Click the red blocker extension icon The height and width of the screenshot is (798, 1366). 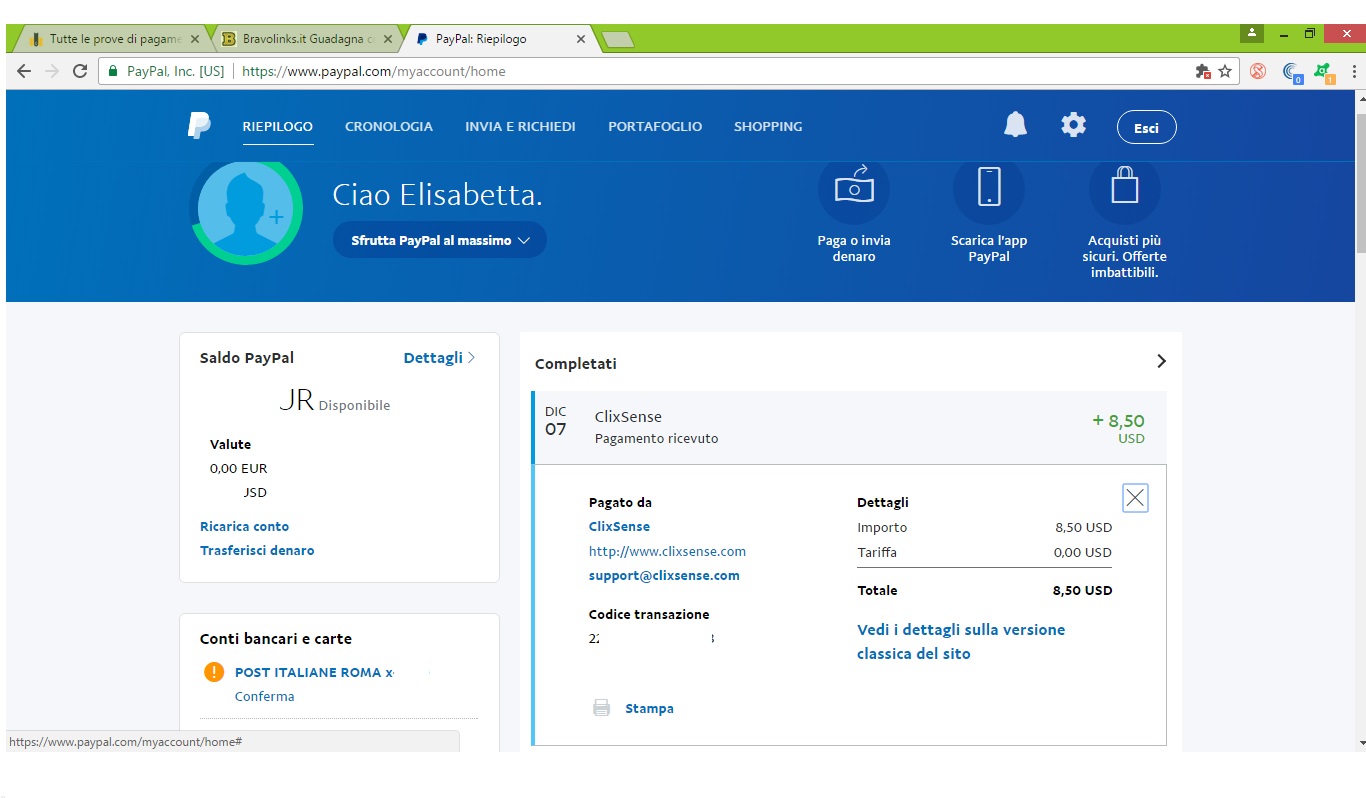(1258, 71)
